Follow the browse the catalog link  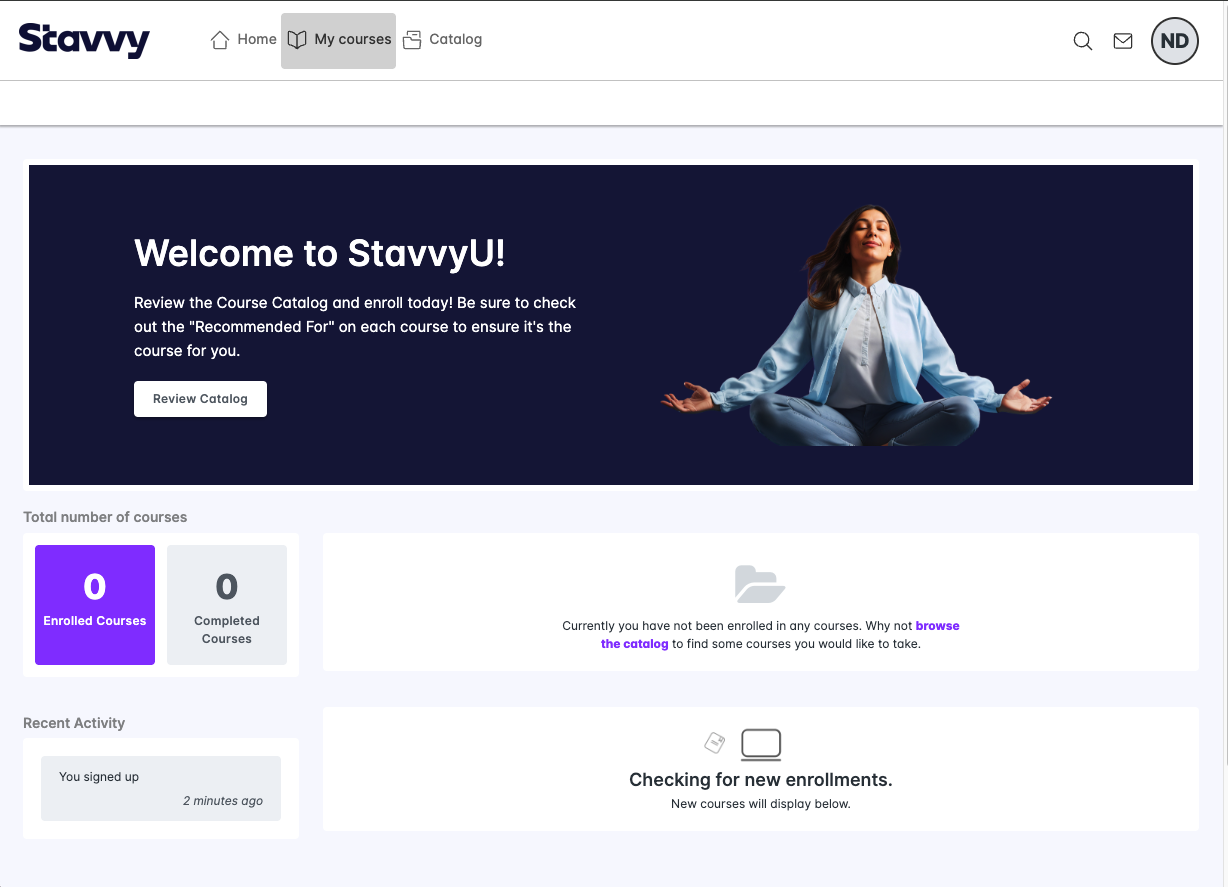point(780,635)
